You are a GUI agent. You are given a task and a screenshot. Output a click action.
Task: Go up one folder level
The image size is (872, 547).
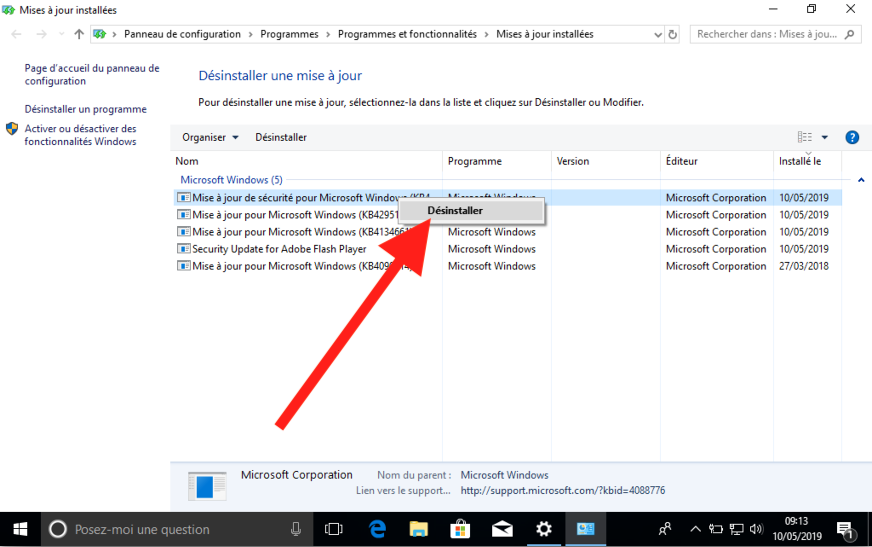pos(79,34)
